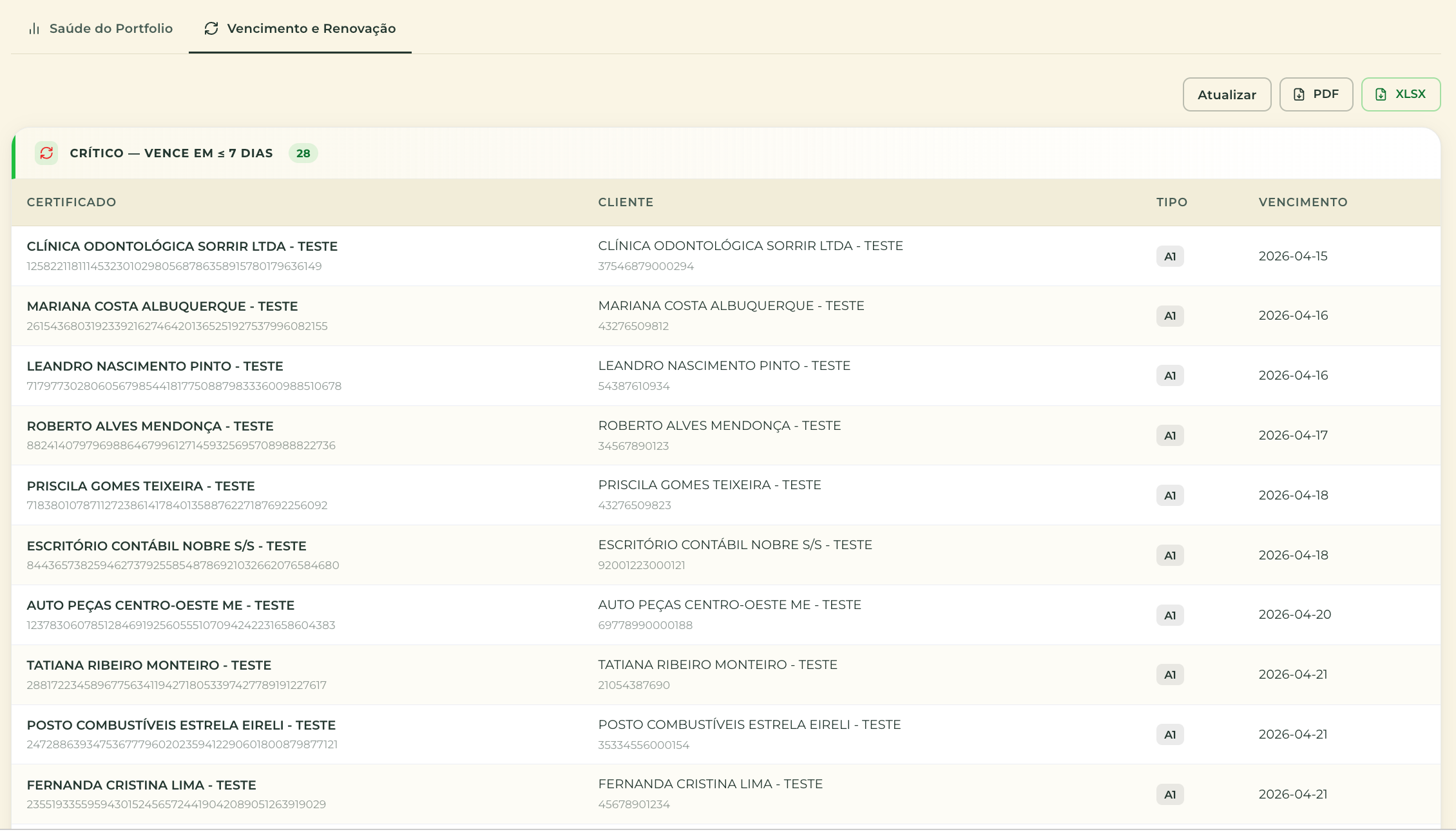The image size is (1456, 834).
Task: Export the report as PDF
Action: pos(1316,95)
